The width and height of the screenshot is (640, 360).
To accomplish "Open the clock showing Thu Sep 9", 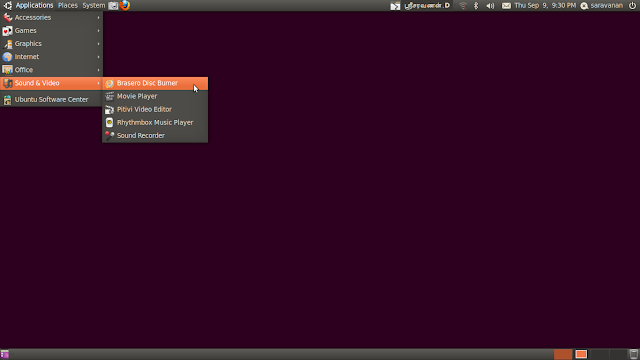I will pos(545,5).
